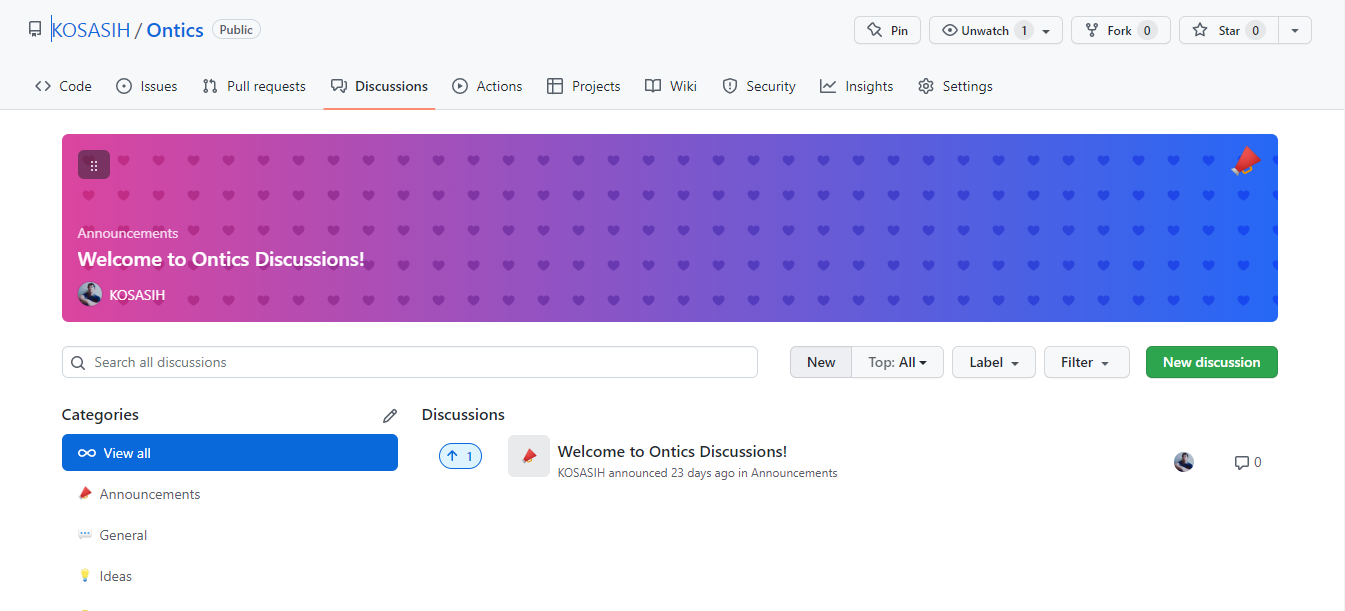
Task: Switch to the Issues tab
Action: coord(147,86)
